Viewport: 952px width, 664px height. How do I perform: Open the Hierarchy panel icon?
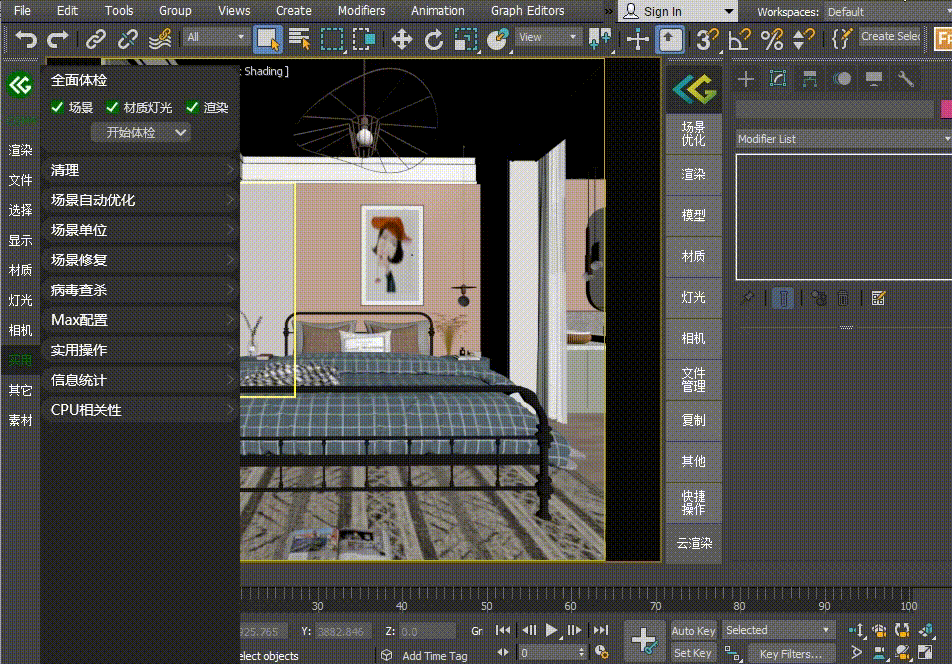click(809, 79)
